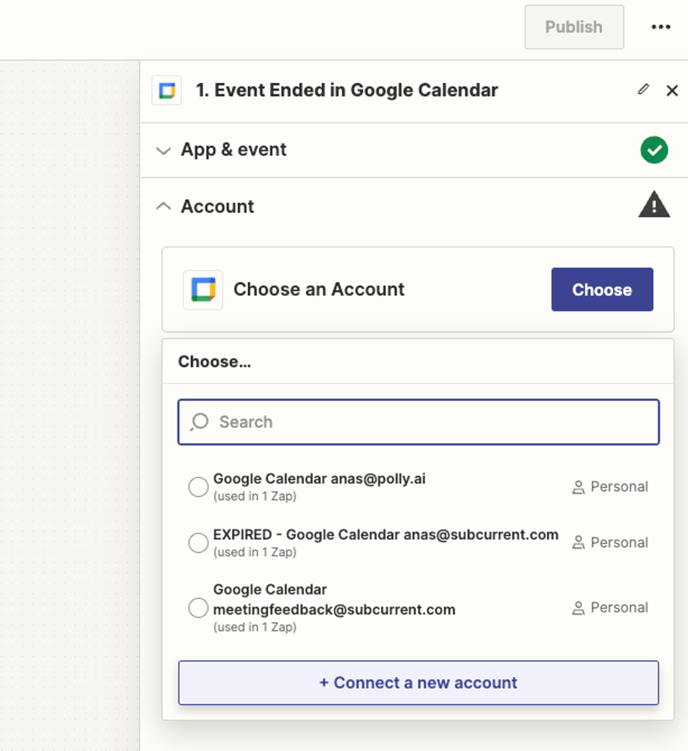Viewport: 688px width, 751px height.
Task: Click Connect a new account button
Action: (x=419, y=683)
